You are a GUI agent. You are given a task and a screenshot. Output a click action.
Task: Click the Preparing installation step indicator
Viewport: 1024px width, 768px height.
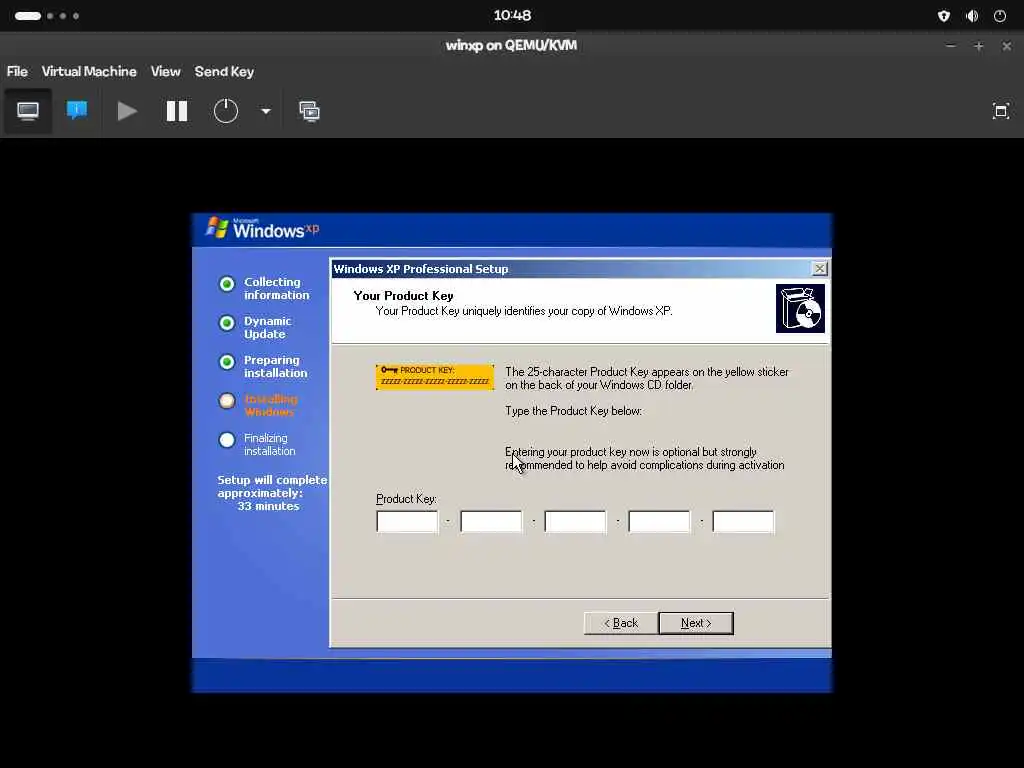227,362
